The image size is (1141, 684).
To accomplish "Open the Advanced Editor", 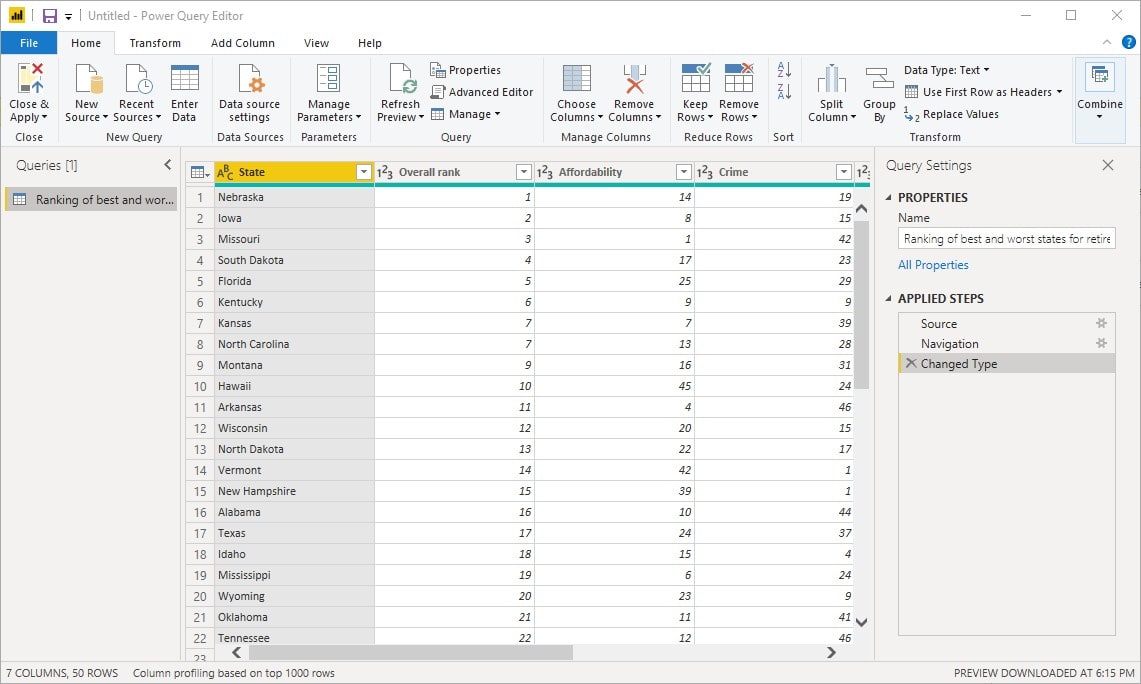I will pos(482,92).
